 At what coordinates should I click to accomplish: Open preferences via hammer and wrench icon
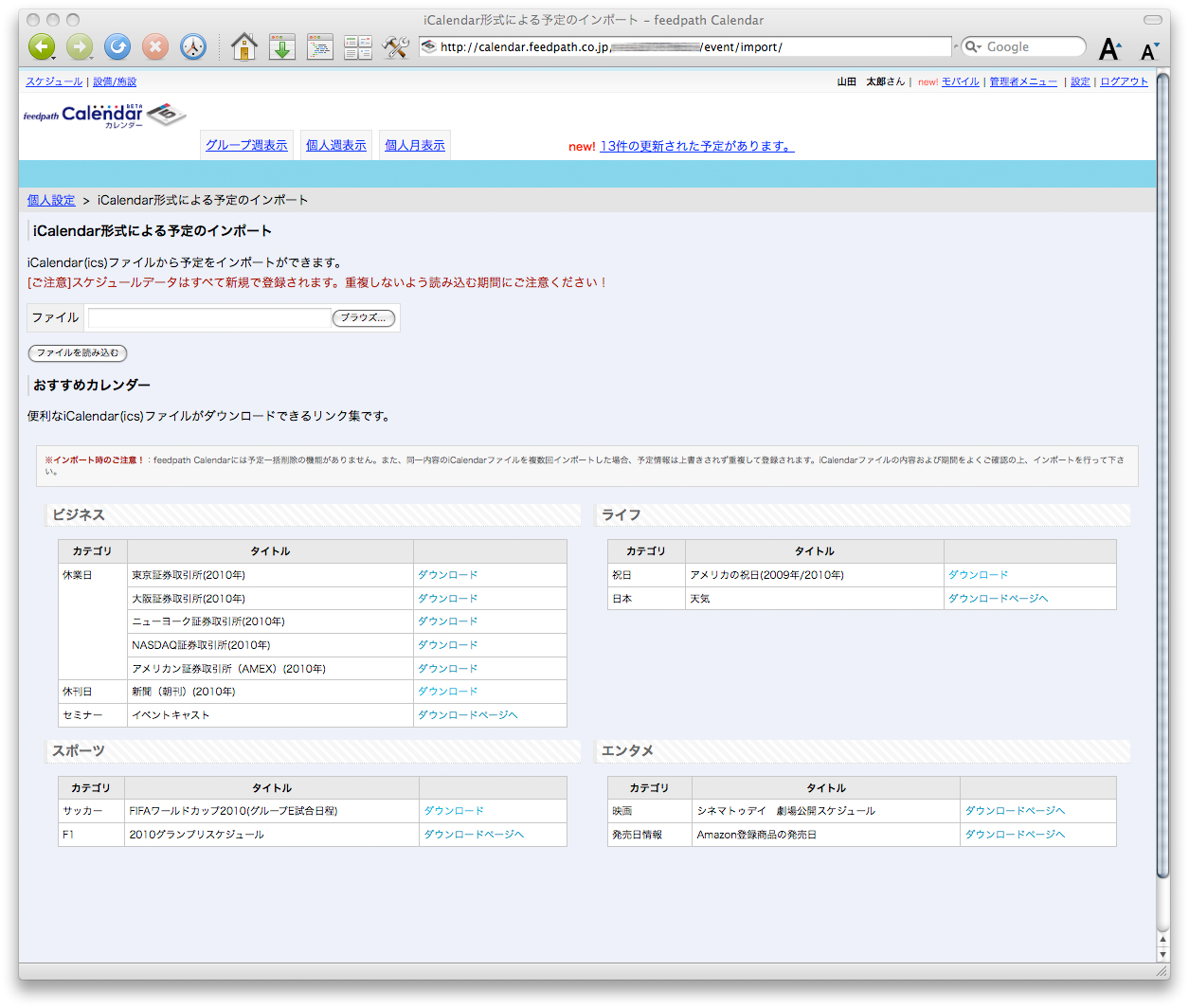[x=395, y=46]
